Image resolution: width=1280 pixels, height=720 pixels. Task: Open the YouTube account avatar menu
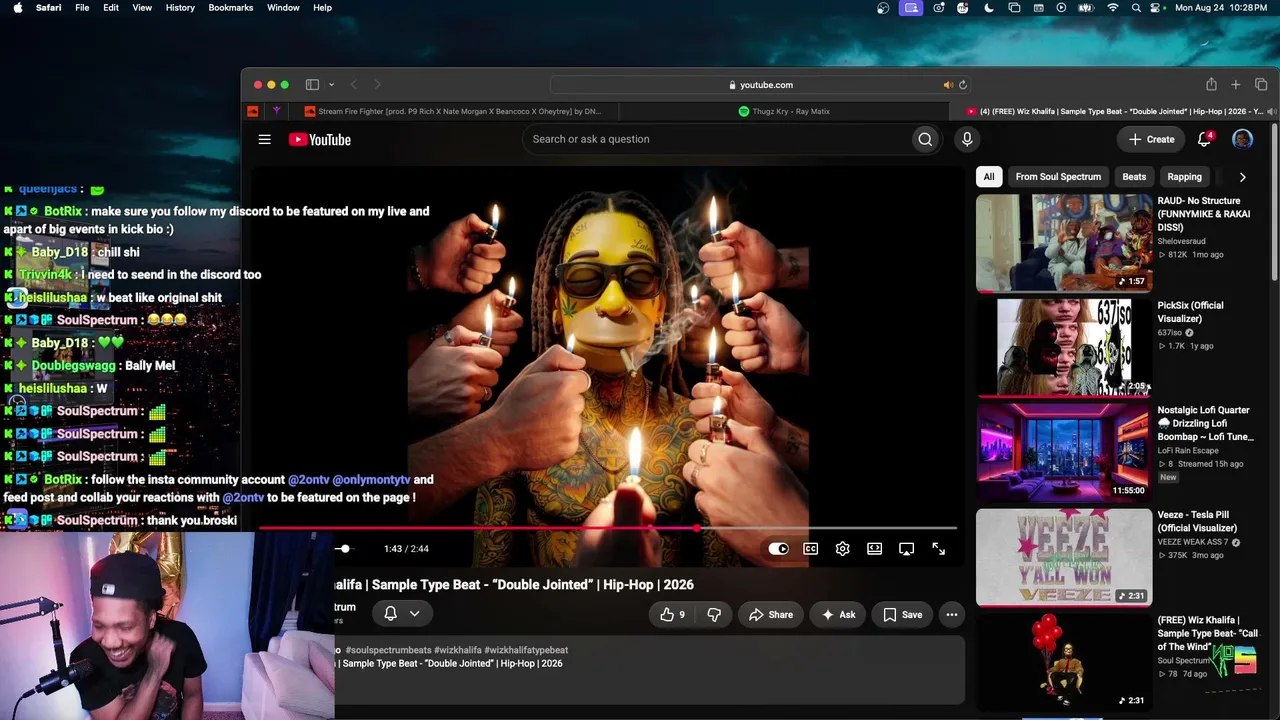pos(1242,139)
